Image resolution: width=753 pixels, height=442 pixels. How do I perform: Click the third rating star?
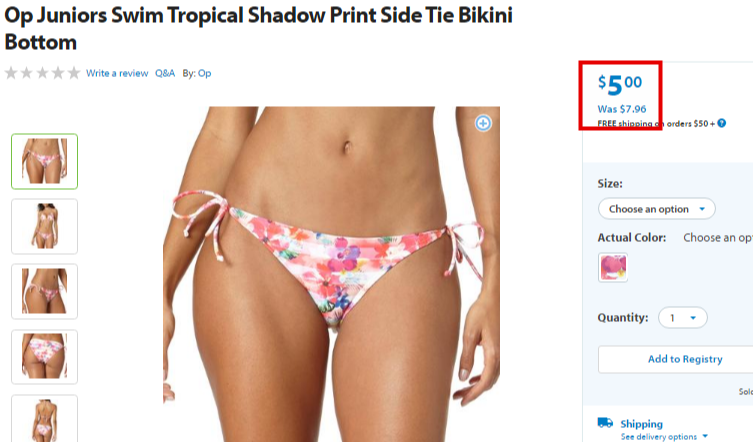point(42,73)
